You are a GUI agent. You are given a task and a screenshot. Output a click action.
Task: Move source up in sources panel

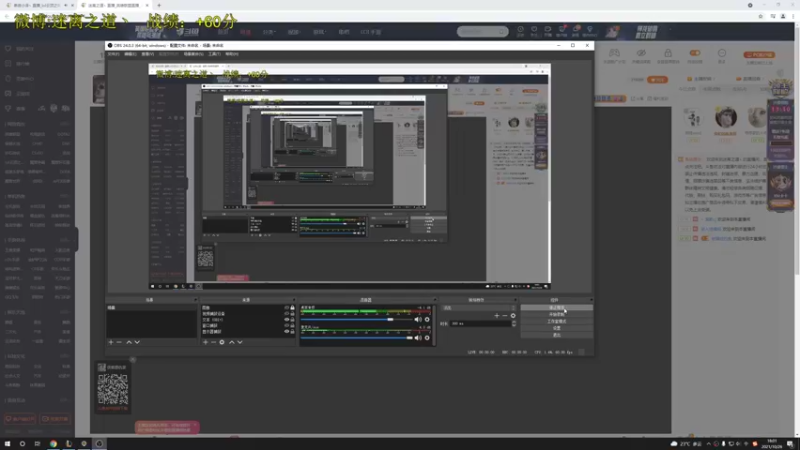point(232,342)
